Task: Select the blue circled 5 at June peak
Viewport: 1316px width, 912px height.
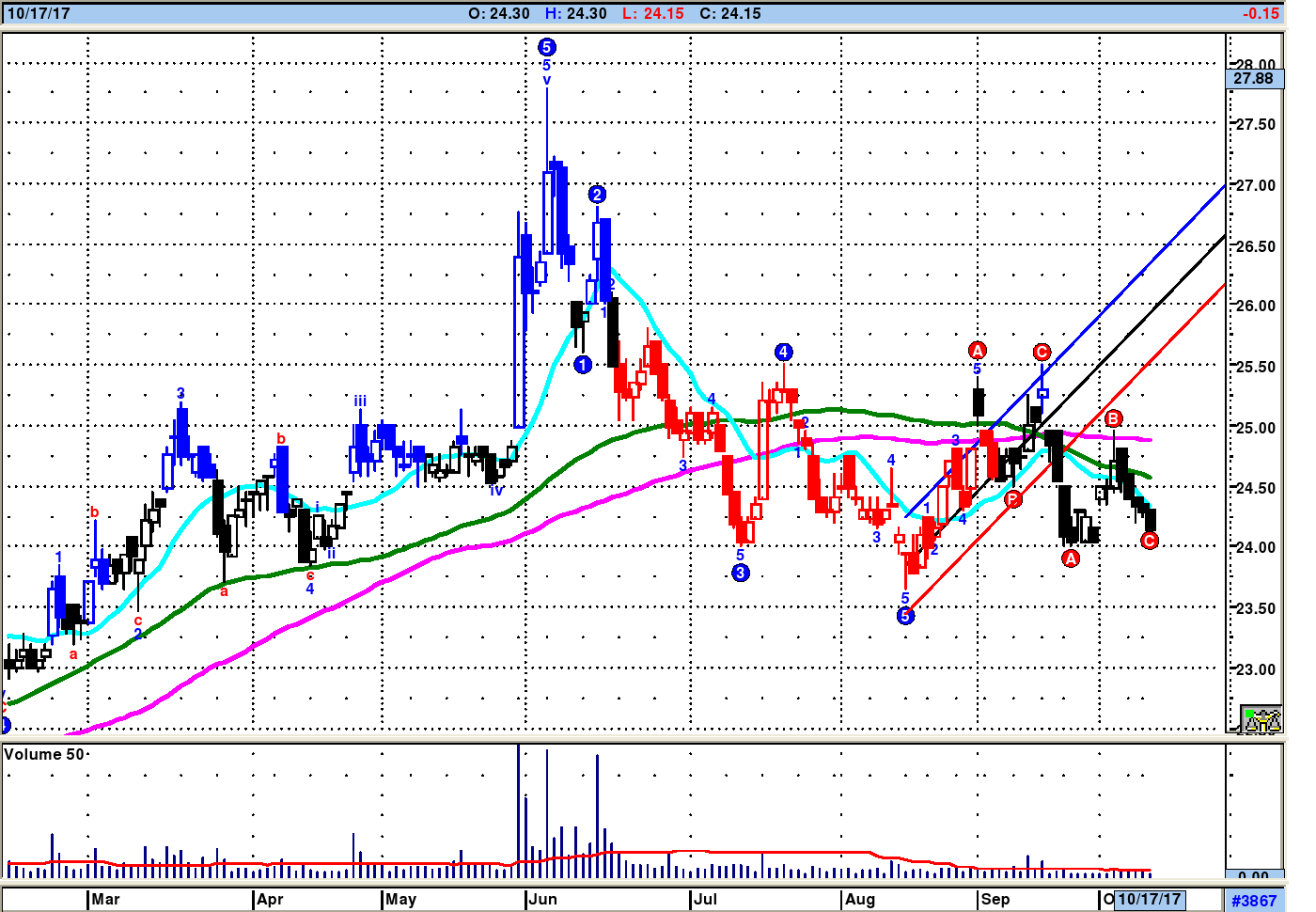Action: coord(546,47)
